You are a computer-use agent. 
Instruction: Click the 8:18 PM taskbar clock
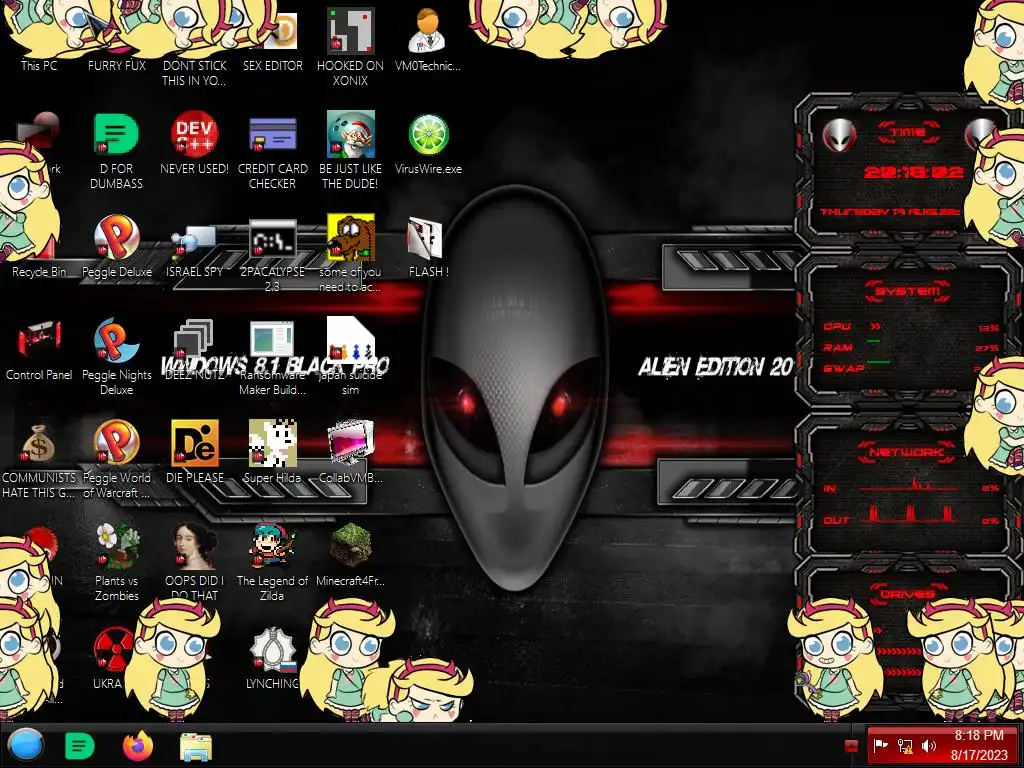979,745
